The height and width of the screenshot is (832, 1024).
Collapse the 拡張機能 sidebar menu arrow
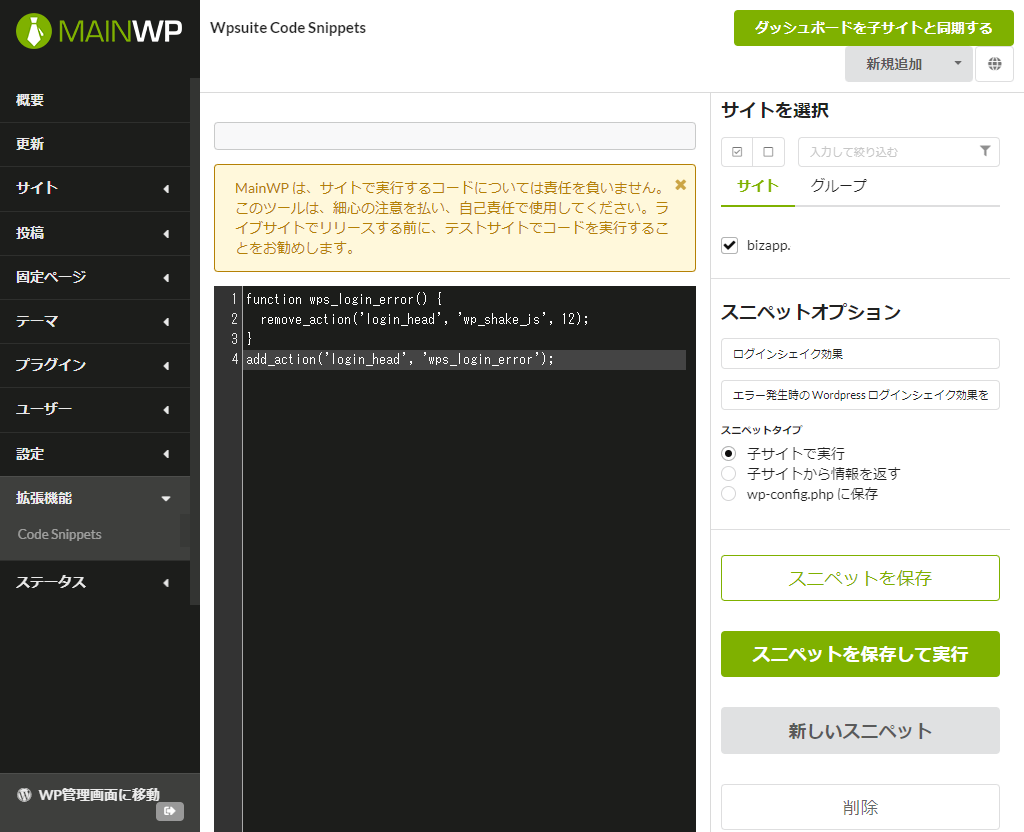click(x=166, y=498)
